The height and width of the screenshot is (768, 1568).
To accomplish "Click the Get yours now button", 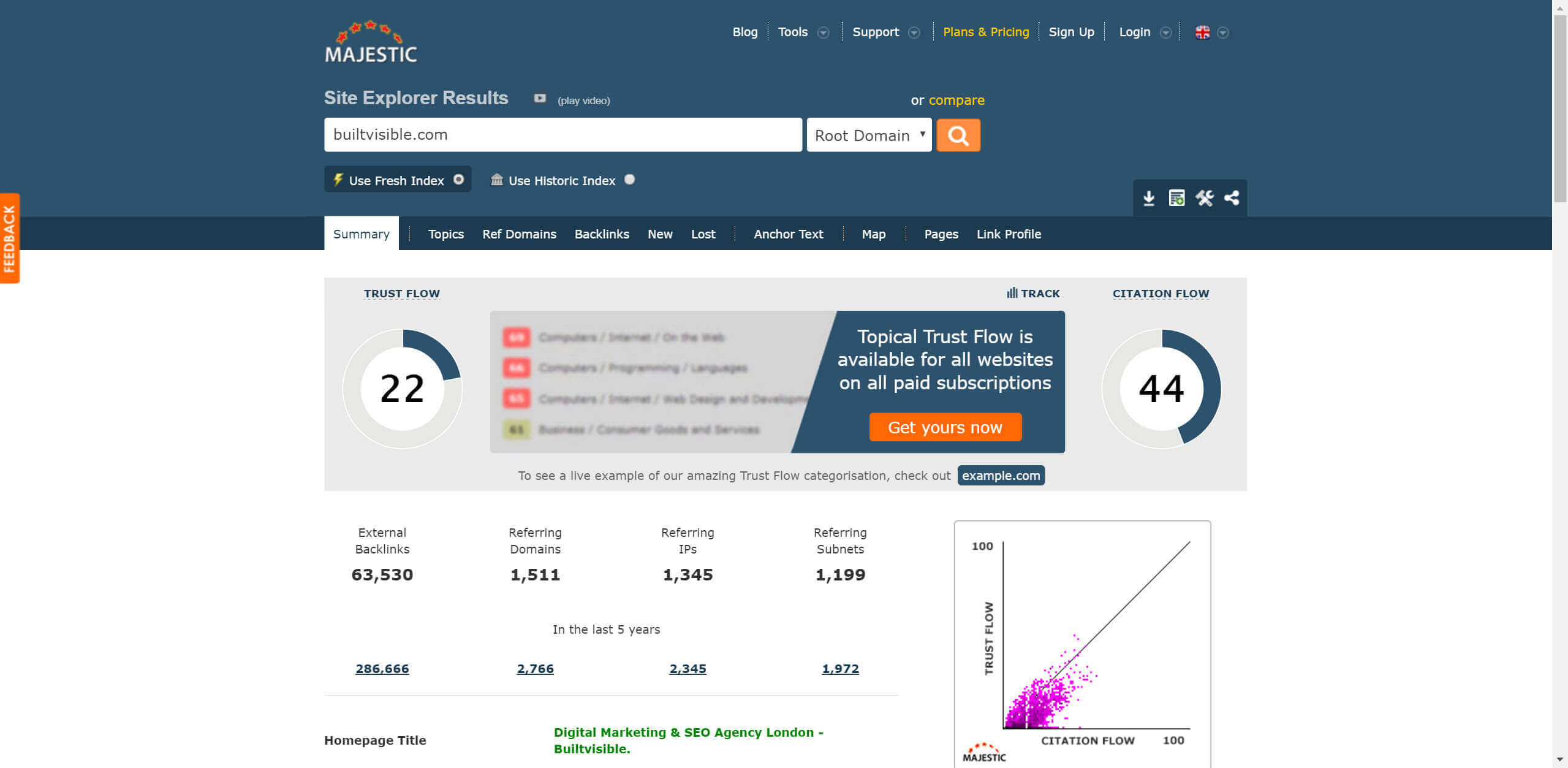I will click(x=945, y=427).
